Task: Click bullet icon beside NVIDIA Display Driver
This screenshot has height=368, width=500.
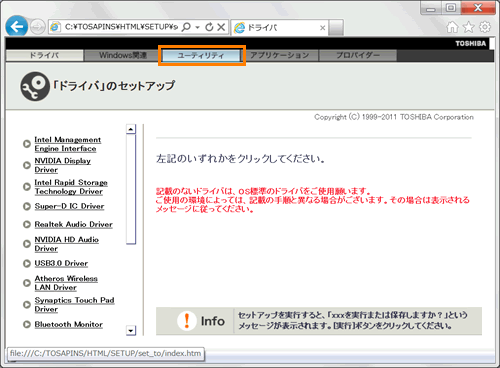Action: click(27, 165)
